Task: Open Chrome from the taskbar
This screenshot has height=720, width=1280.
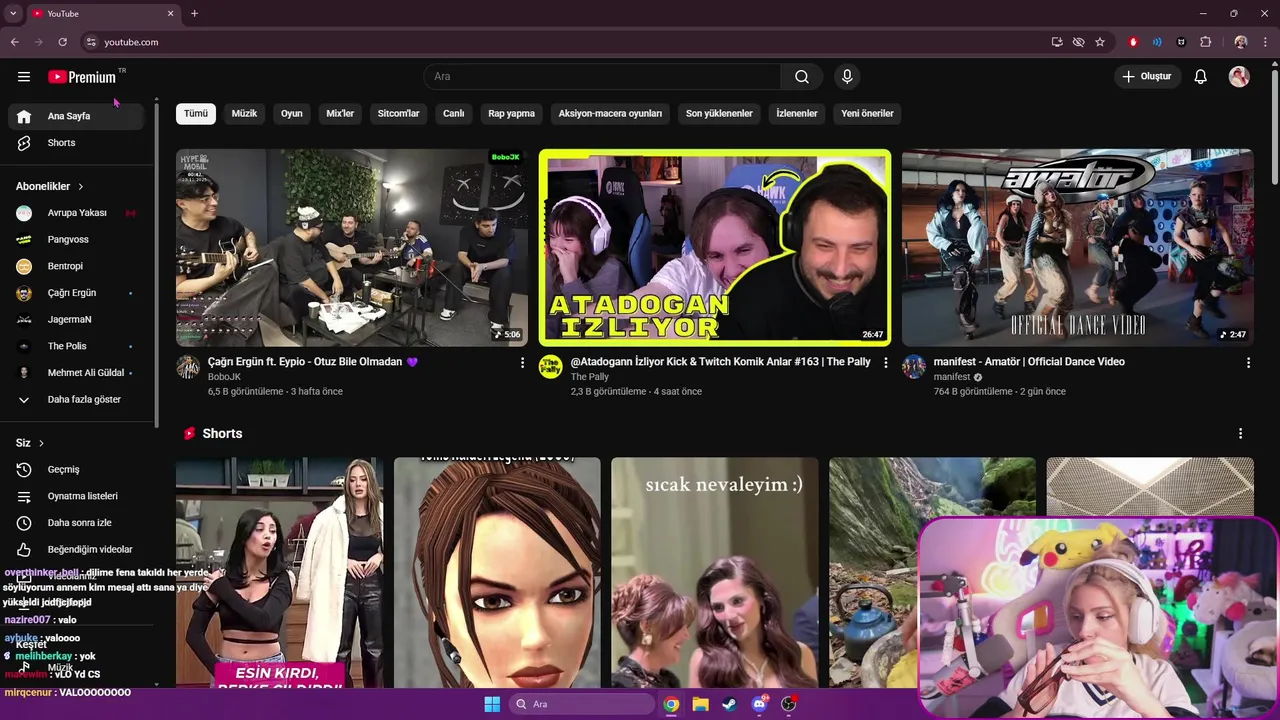Action: [x=671, y=704]
